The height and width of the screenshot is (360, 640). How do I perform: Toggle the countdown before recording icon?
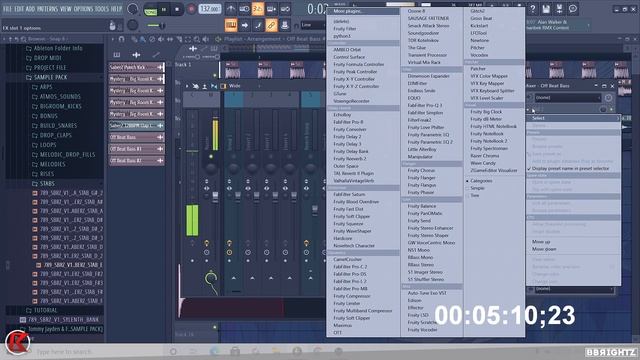coord(258,9)
